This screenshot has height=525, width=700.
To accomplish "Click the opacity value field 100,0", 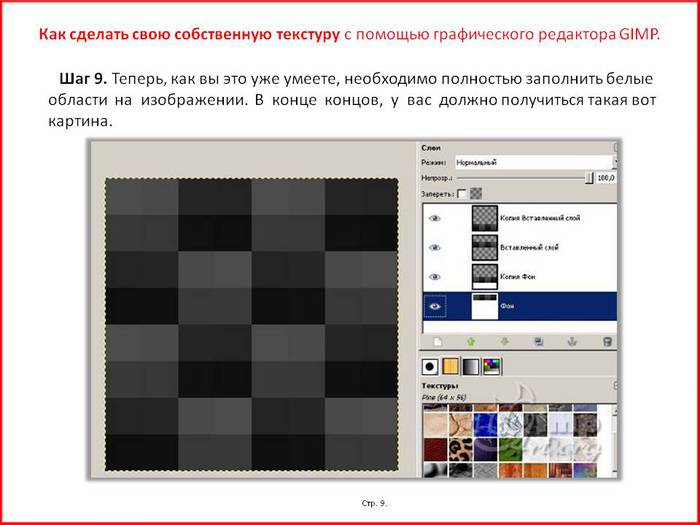I will (x=607, y=178).
